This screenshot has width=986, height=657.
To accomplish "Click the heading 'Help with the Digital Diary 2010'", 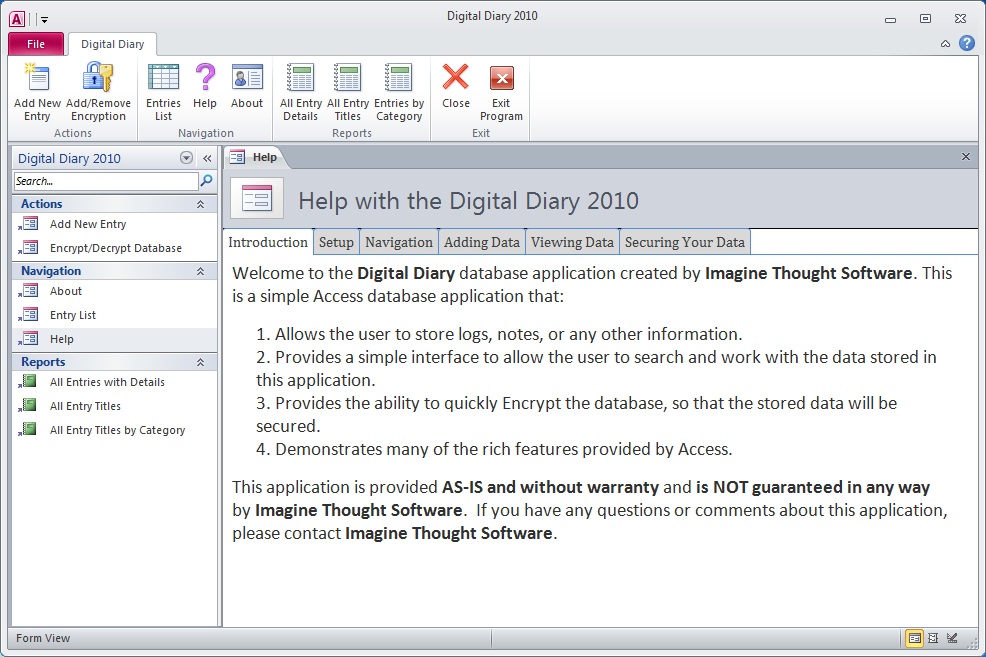I will pos(468,201).
